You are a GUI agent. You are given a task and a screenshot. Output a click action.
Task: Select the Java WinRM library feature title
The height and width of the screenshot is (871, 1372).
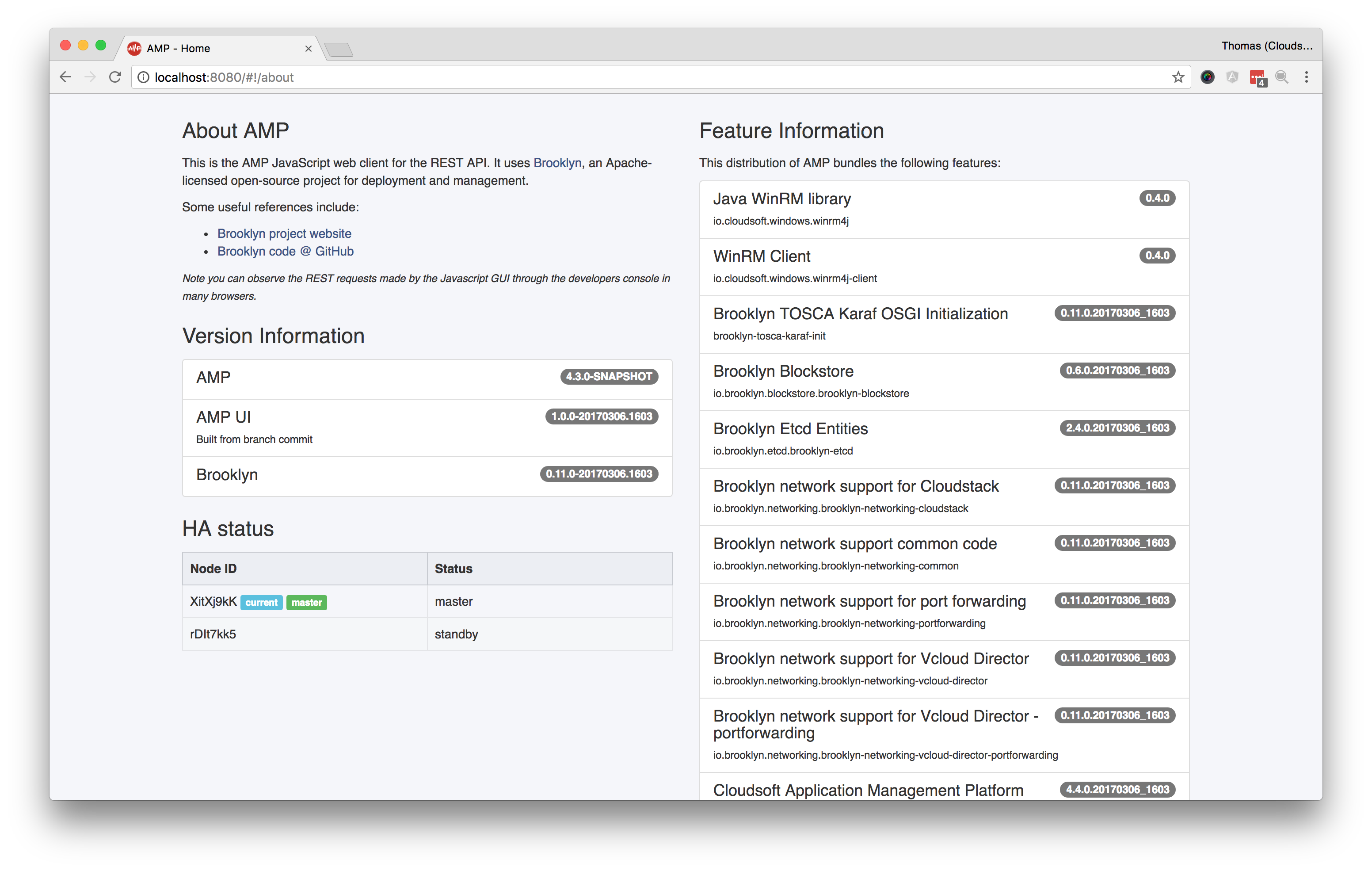click(782, 199)
